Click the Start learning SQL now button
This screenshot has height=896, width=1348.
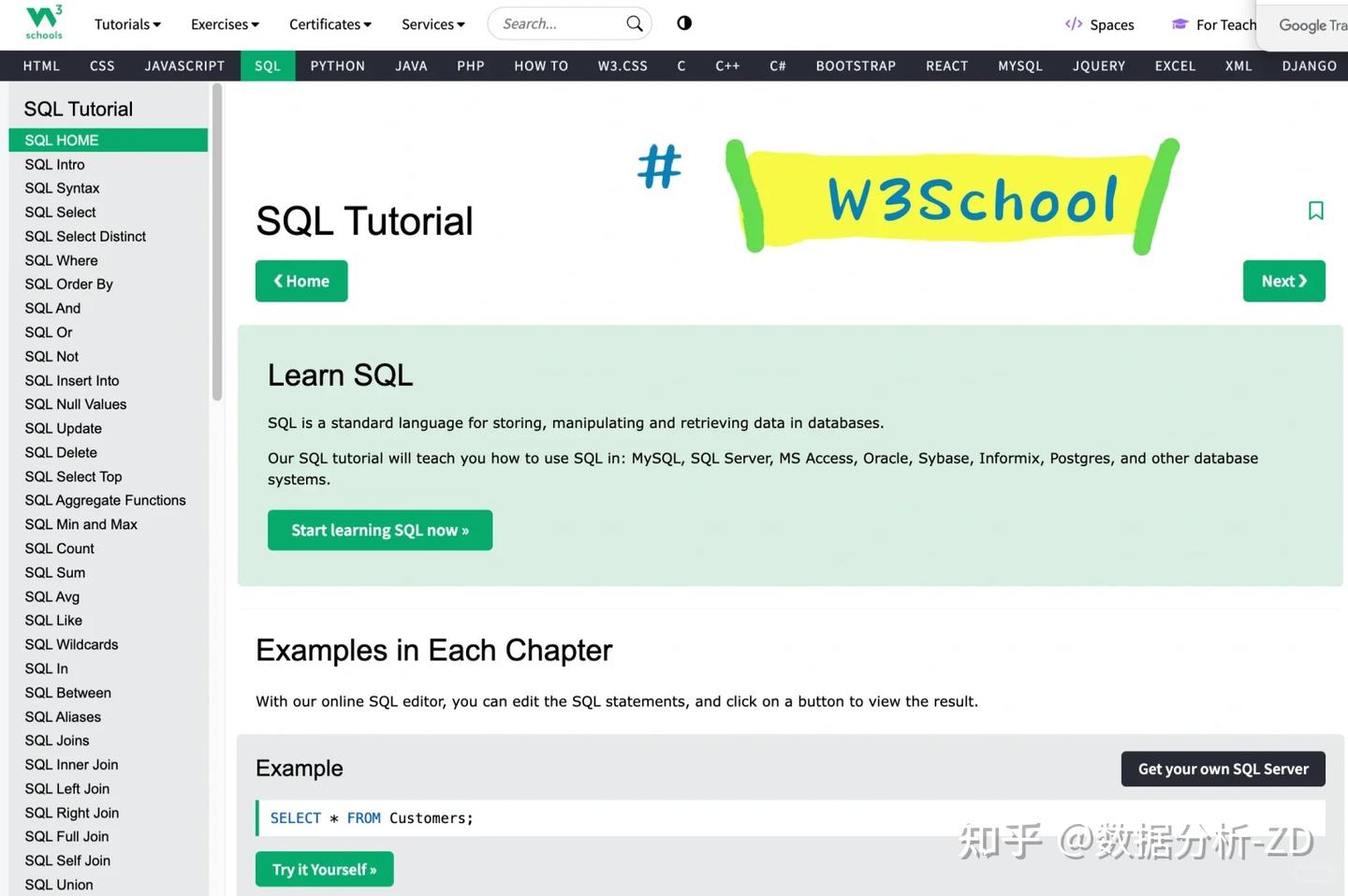pos(380,530)
